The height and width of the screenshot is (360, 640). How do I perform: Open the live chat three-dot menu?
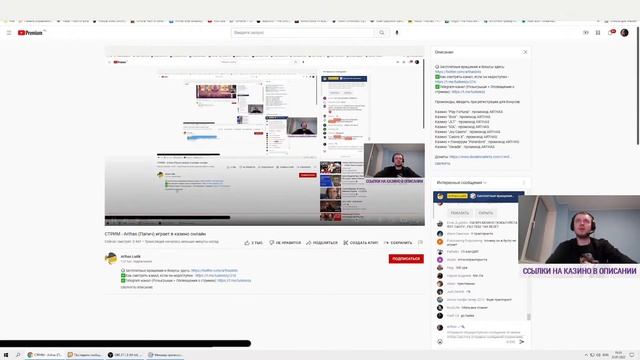(x=524, y=183)
